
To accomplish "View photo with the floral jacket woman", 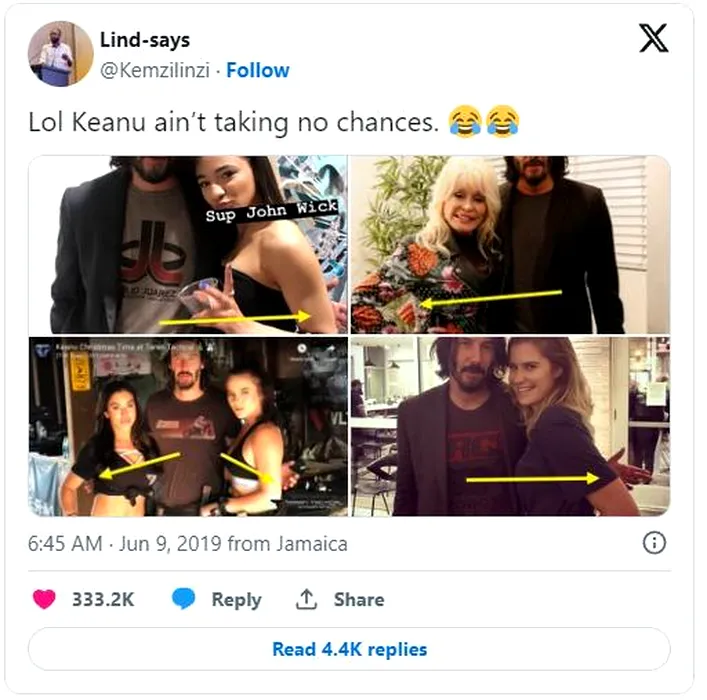I will [x=510, y=245].
